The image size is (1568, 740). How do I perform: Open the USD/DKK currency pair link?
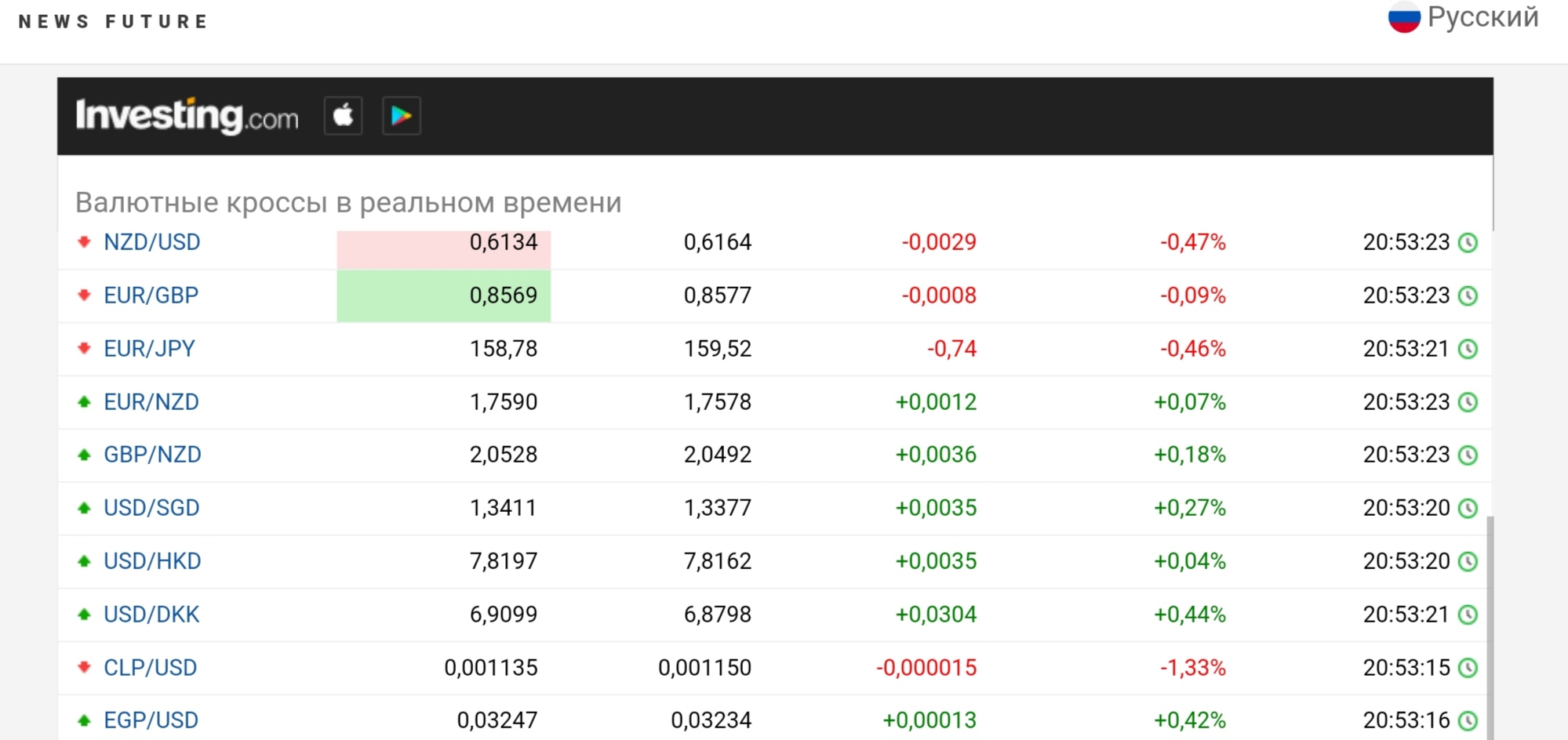152,615
